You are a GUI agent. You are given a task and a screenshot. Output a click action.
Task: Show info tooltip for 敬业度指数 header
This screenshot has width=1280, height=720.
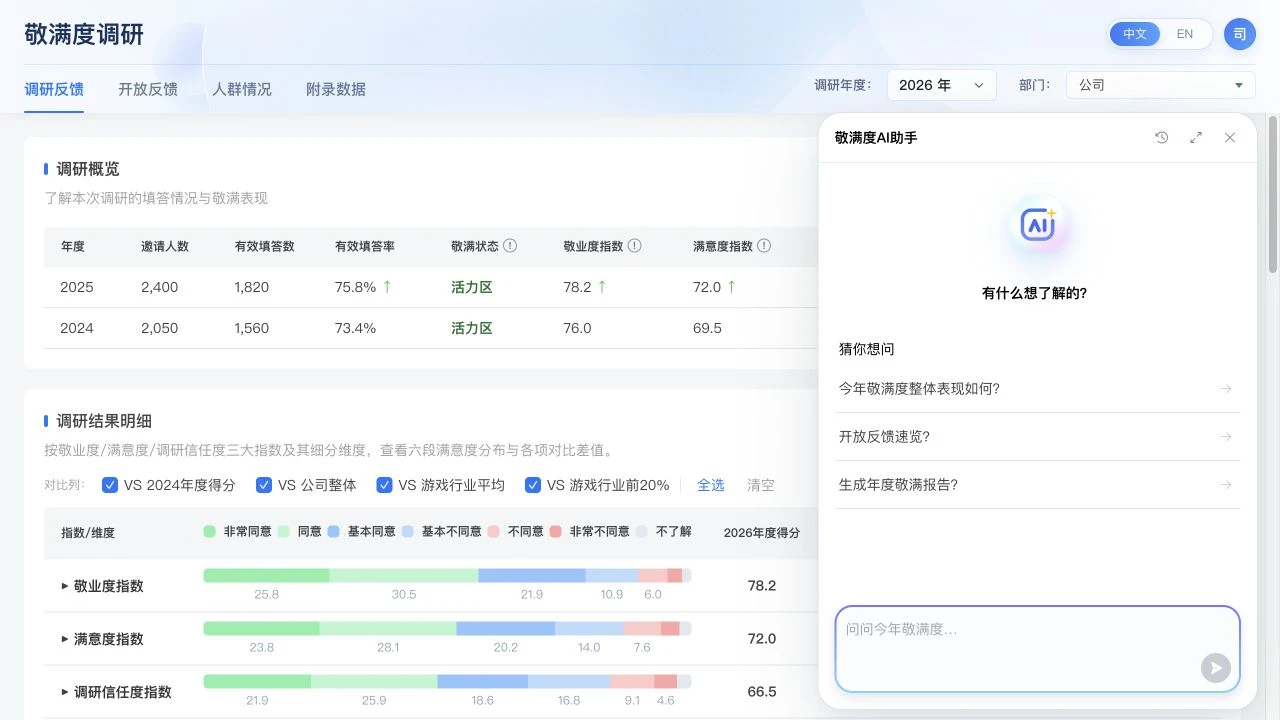tap(634, 246)
